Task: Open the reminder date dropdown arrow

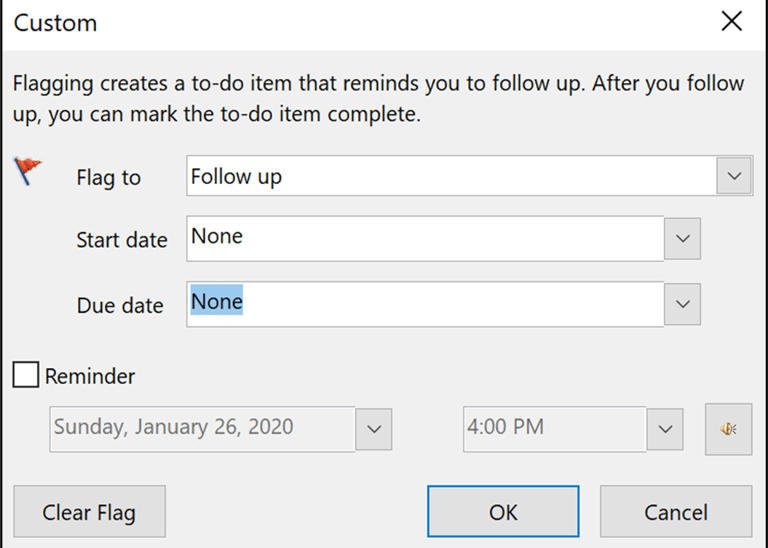Action: (373, 429)
